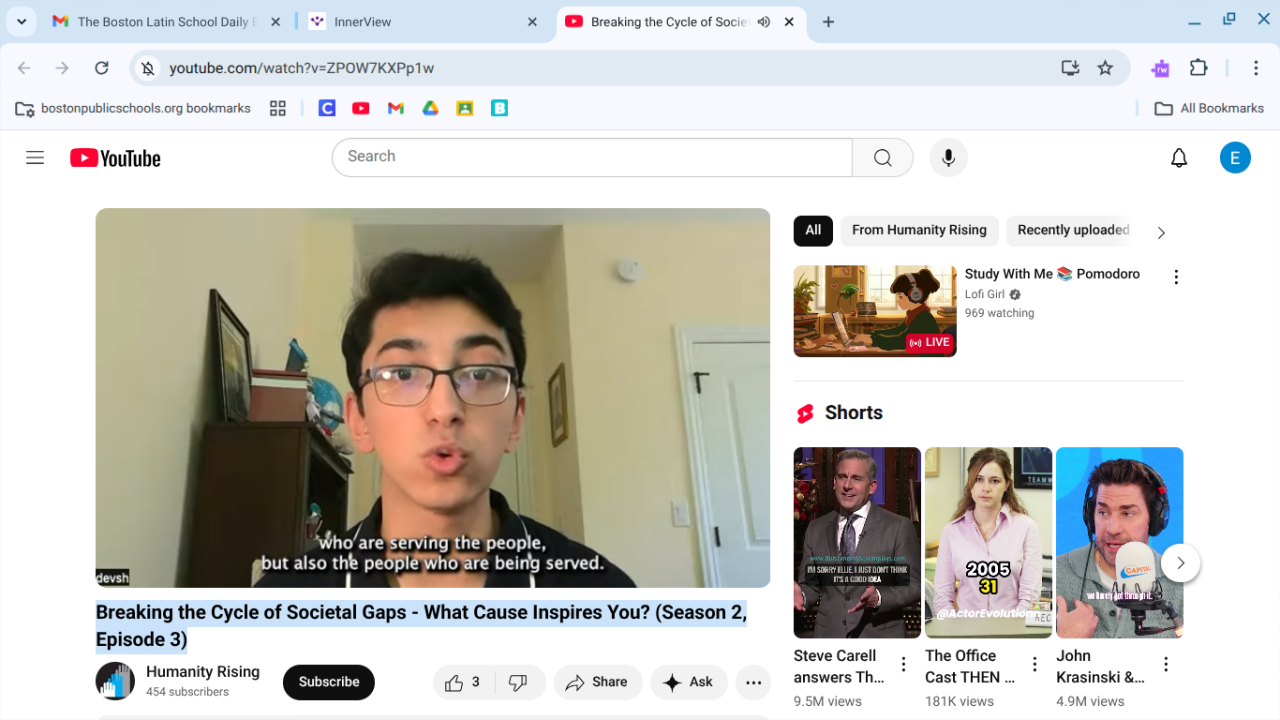1280x720 pixels.
Task: Close the InnerView tab
Action: click(x=532, y=22)
